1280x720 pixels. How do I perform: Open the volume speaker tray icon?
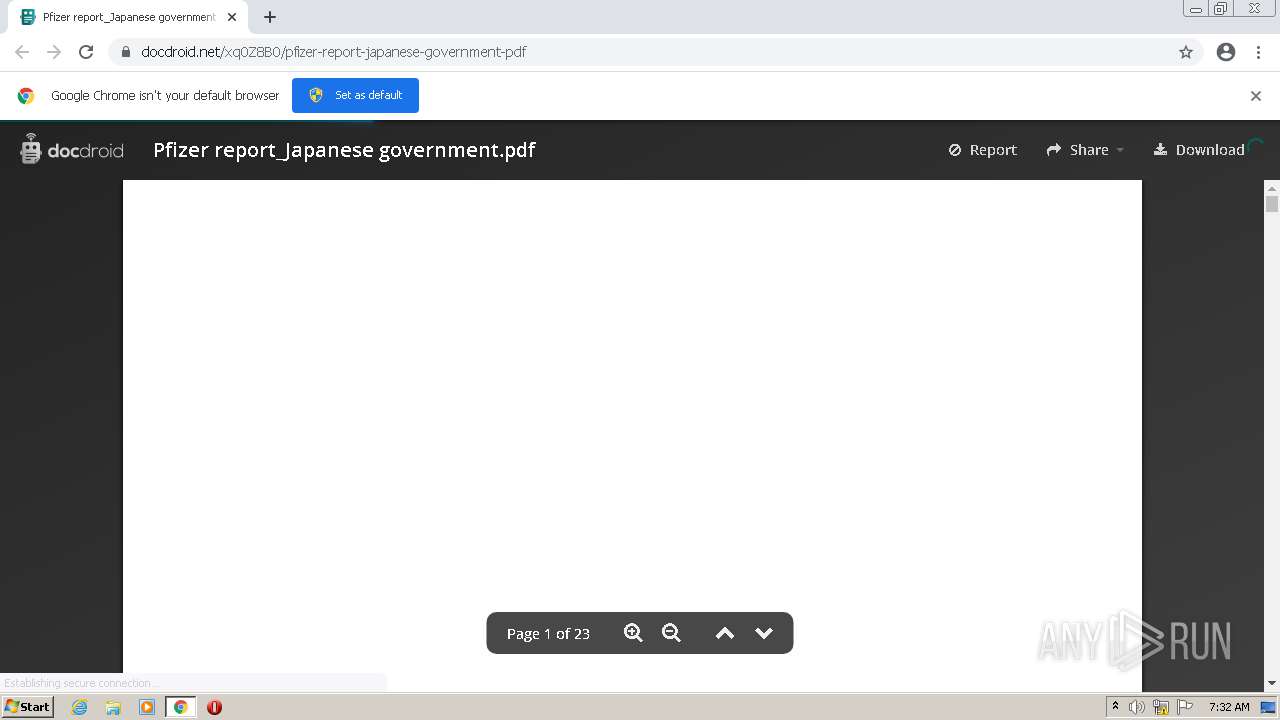point(1137,707)
